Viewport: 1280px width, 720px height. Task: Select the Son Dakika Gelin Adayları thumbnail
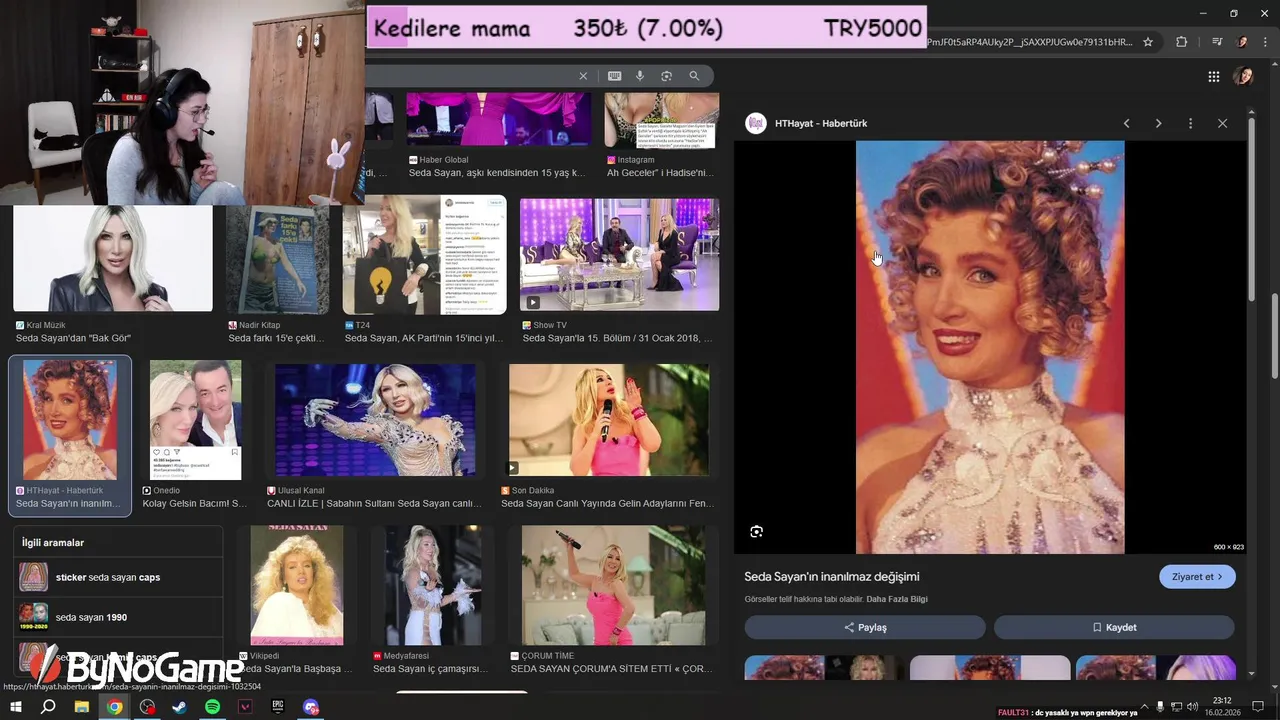tap(609, 420)
